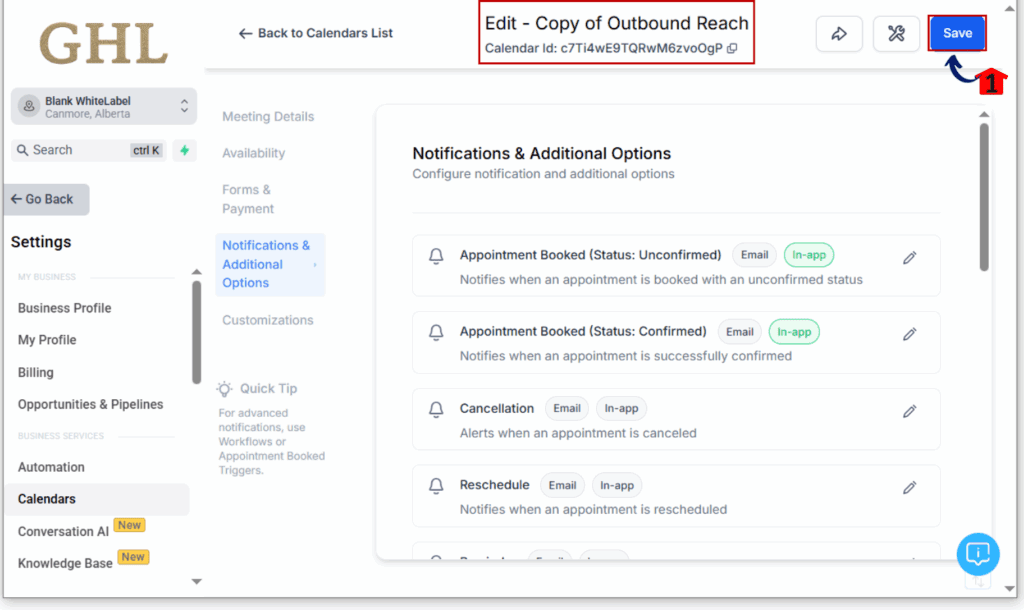Click In-app tag on Confirmed appointment row
This screenshot has height=610, width=1024.
794,332
